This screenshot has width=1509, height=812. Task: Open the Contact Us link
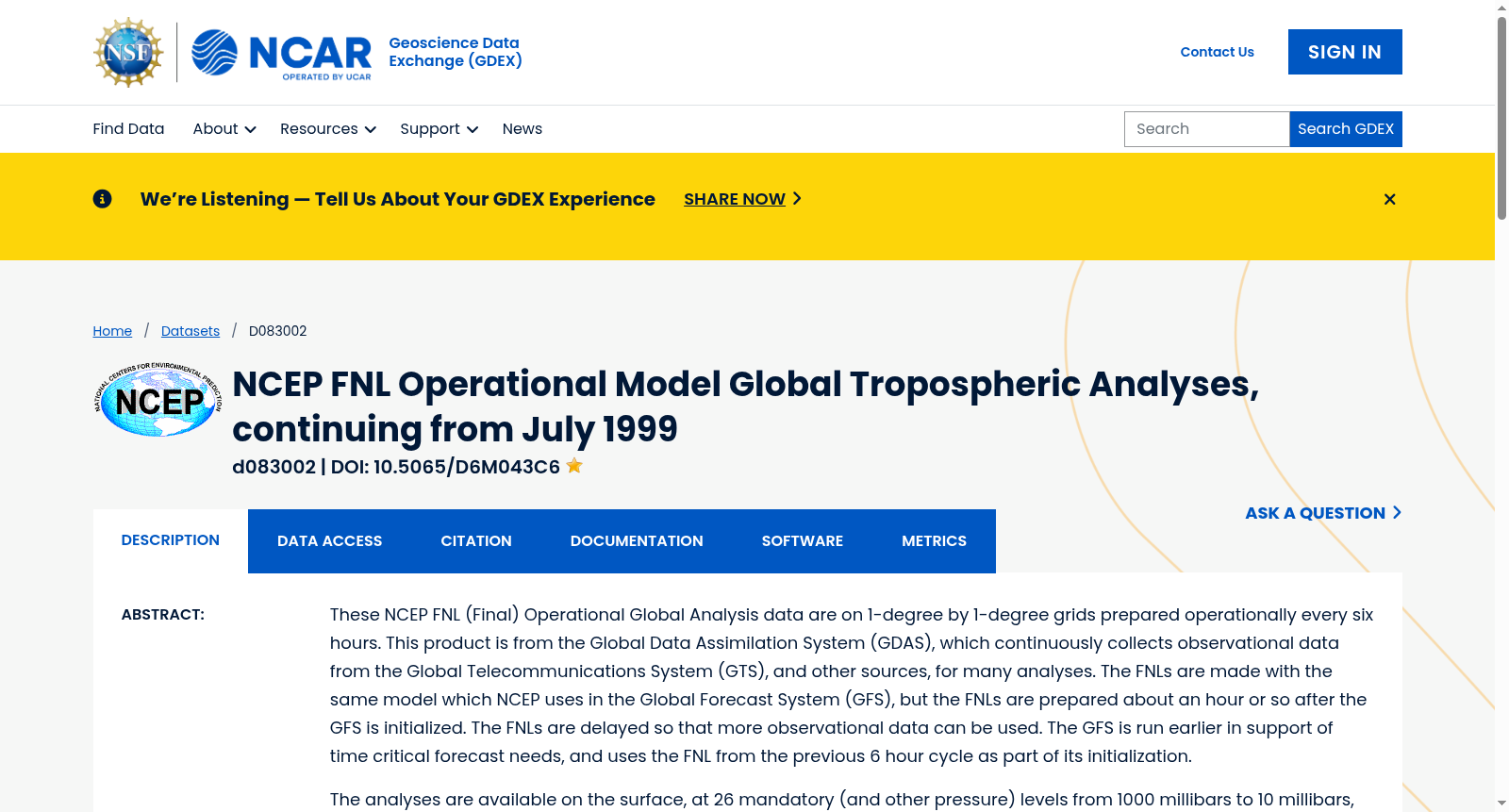point(1217,52)
